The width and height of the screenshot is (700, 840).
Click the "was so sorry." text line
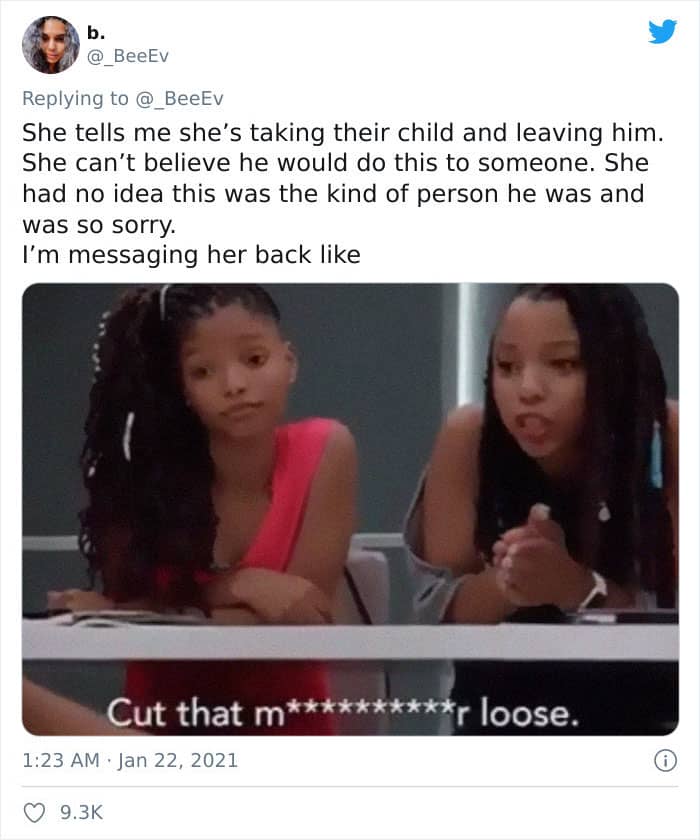click(x=99, y=225)
